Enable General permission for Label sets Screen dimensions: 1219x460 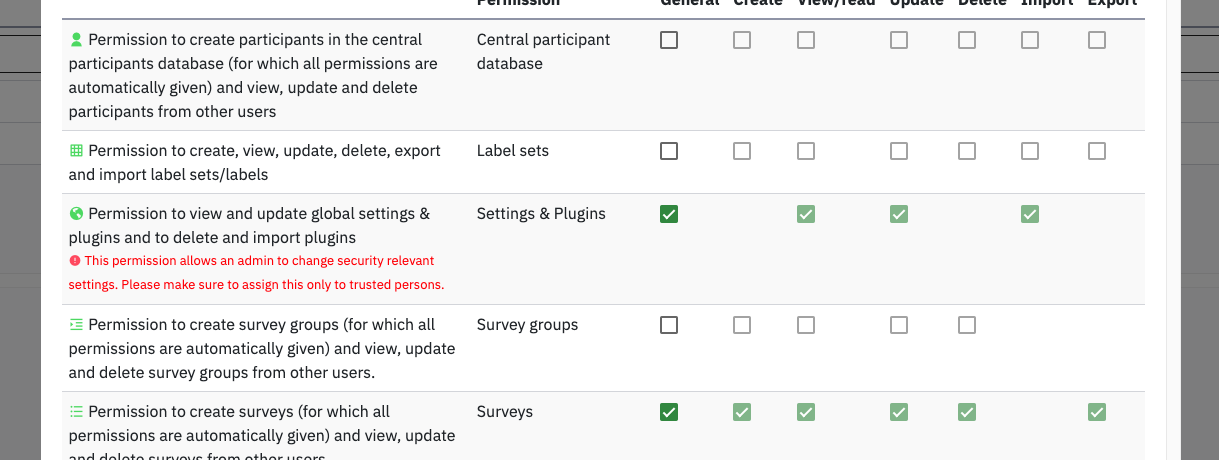(669, 151)
